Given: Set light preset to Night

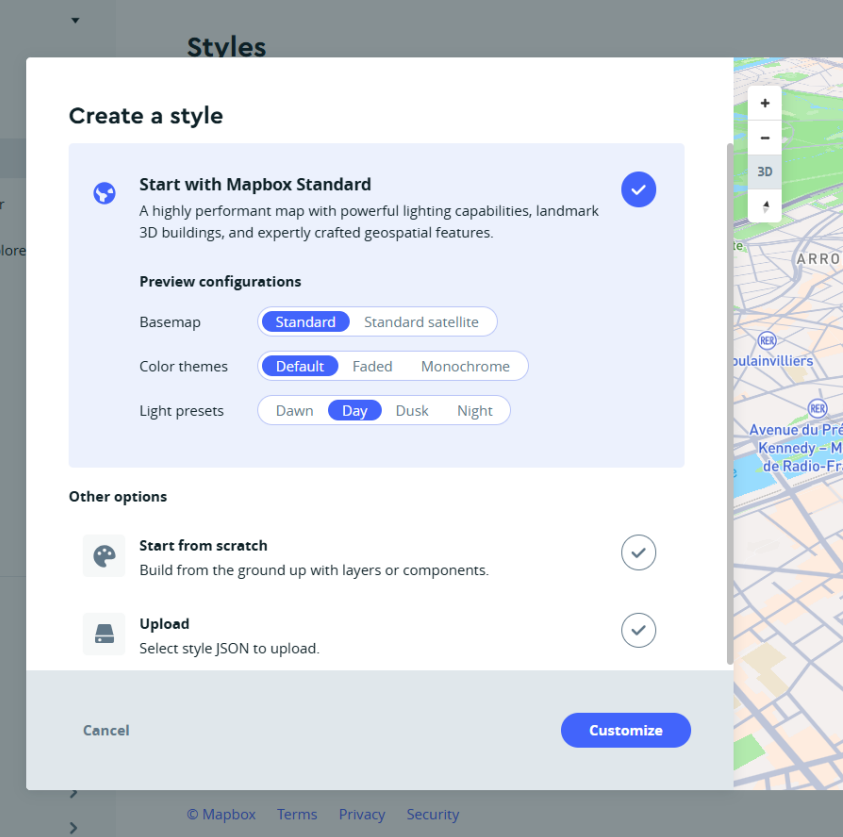Looking at the screenshot, I should click(x=474, y=411).
